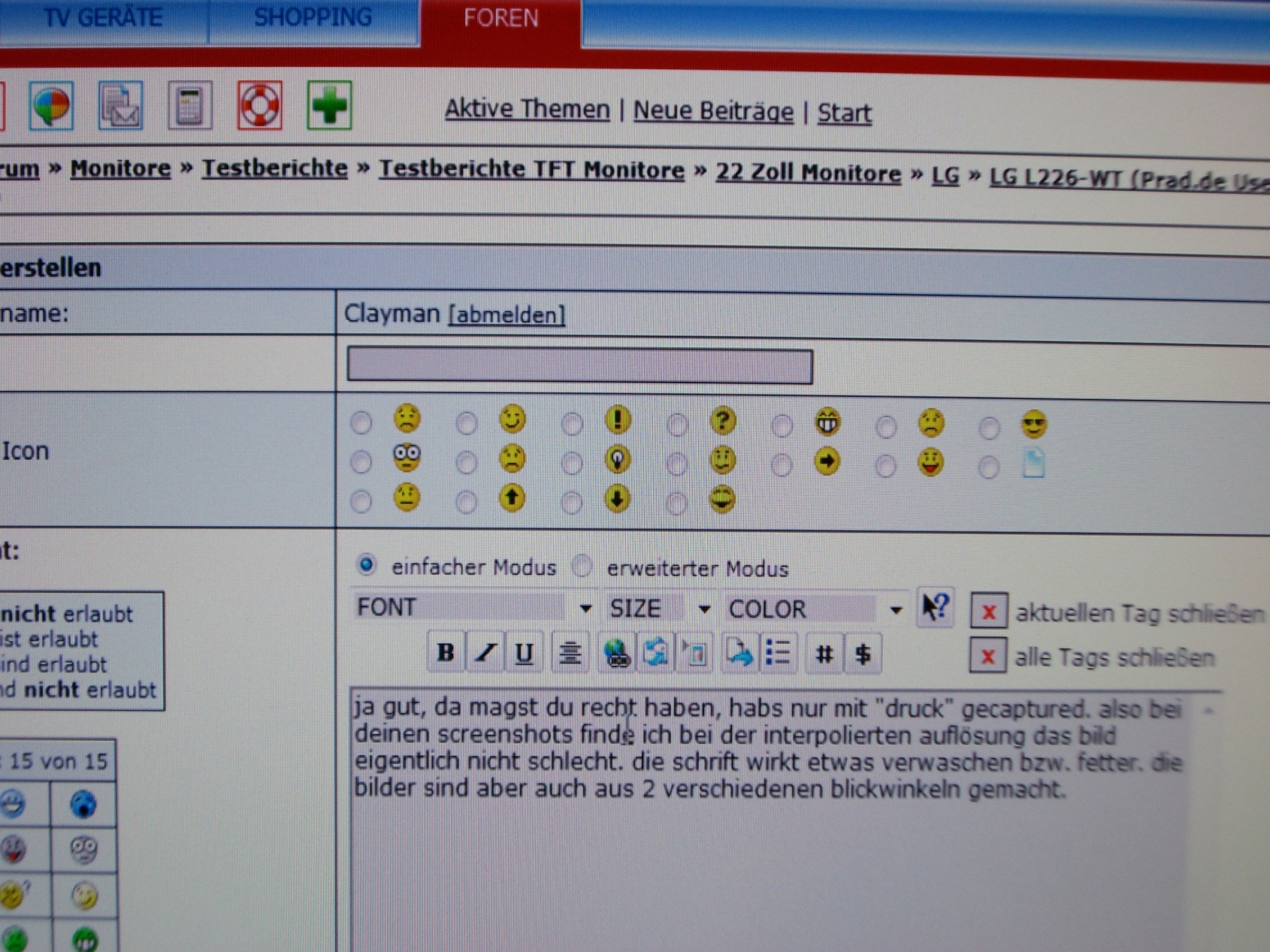Screen dimensions: 1270x952
Task: Click the hash (#) code button
Action: point(824,654)
